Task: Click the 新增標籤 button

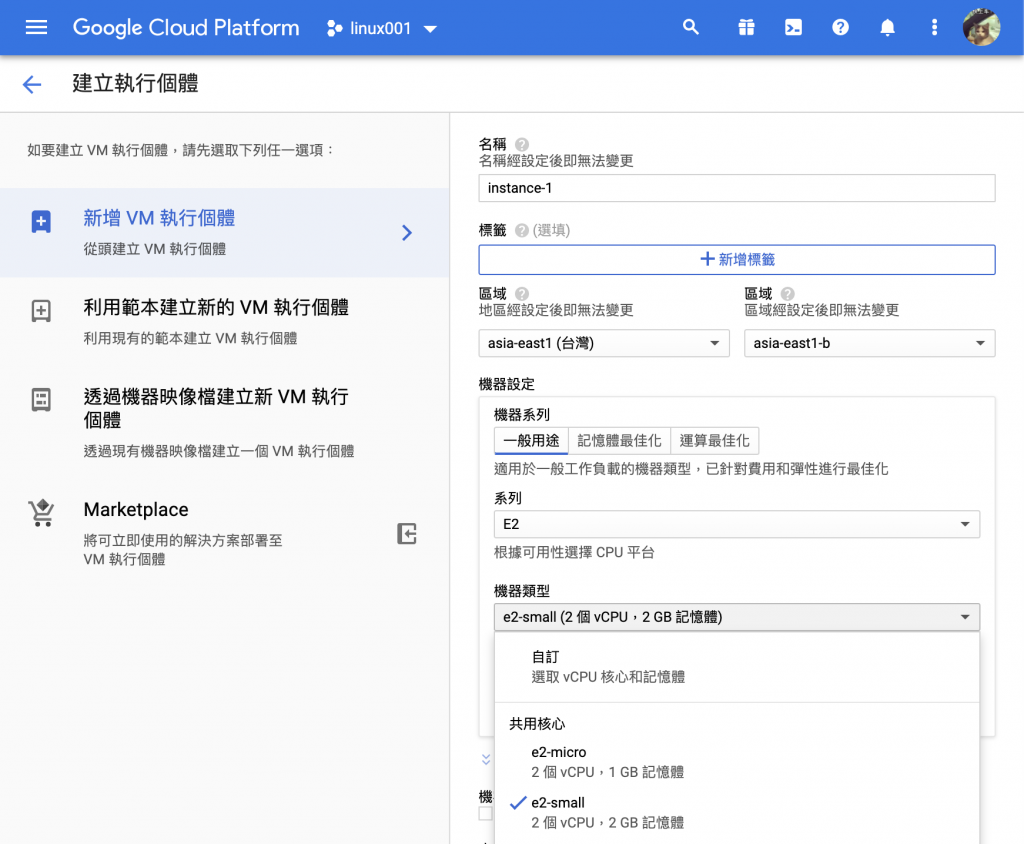Action: click(737, 259)
